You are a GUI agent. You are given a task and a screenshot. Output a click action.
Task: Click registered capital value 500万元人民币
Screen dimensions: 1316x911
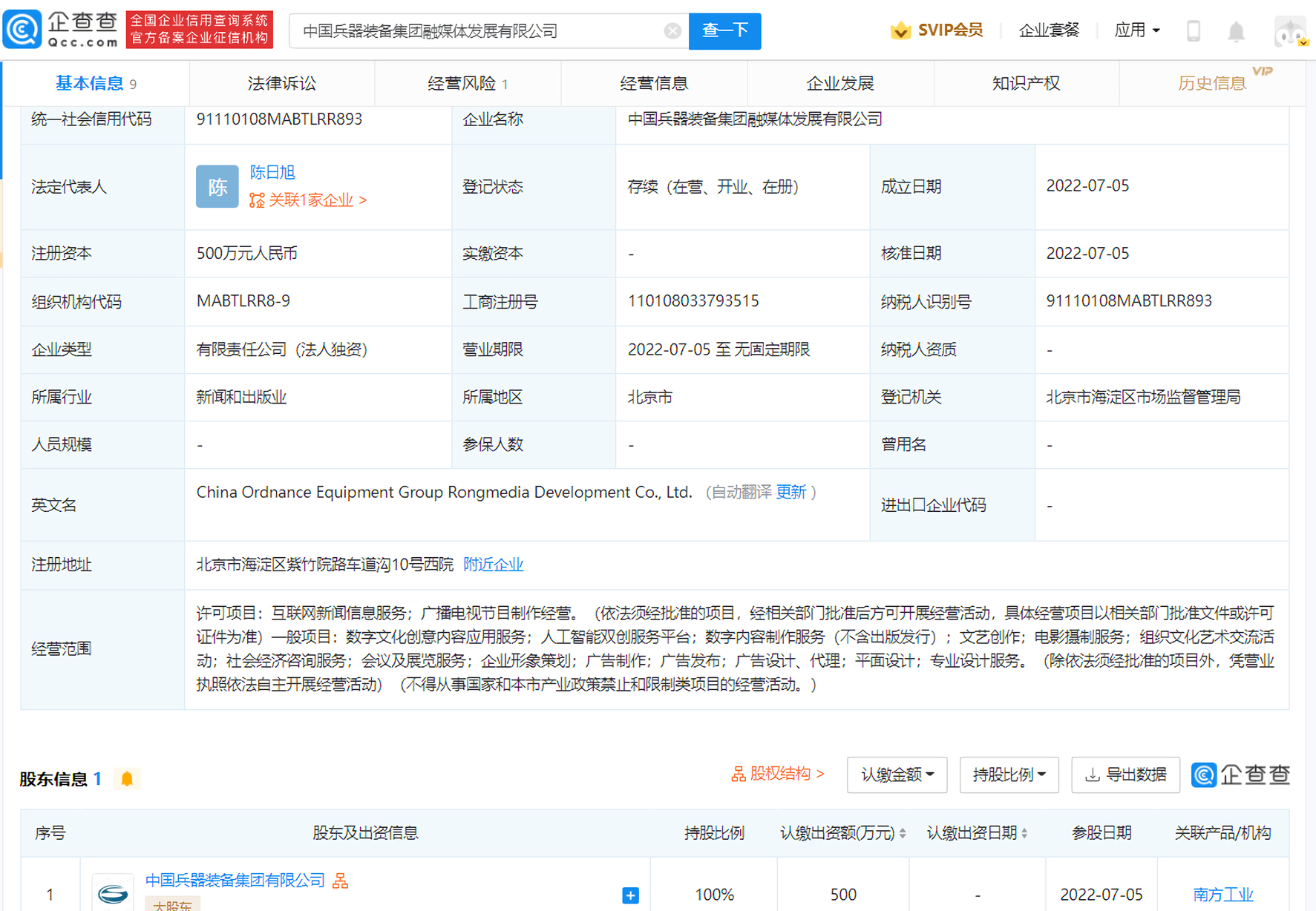click(x=246, y=253)
